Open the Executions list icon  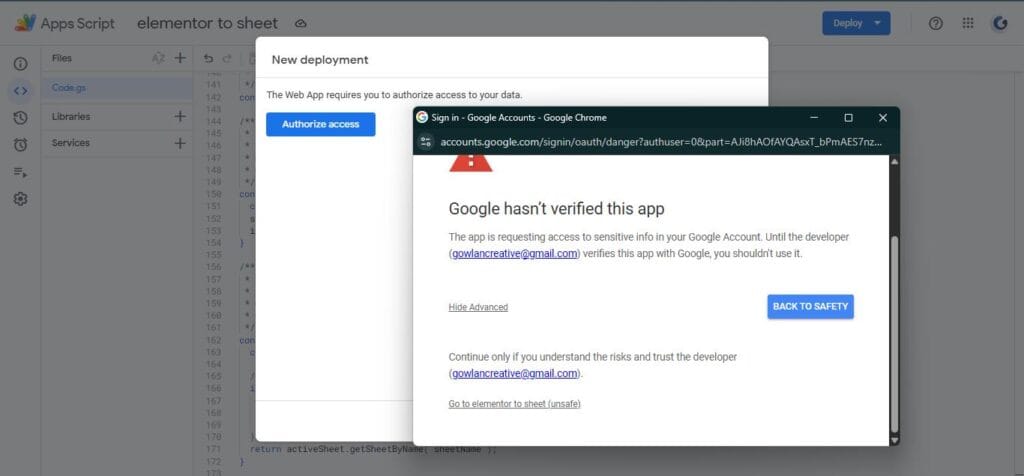(x=20, y=172)
